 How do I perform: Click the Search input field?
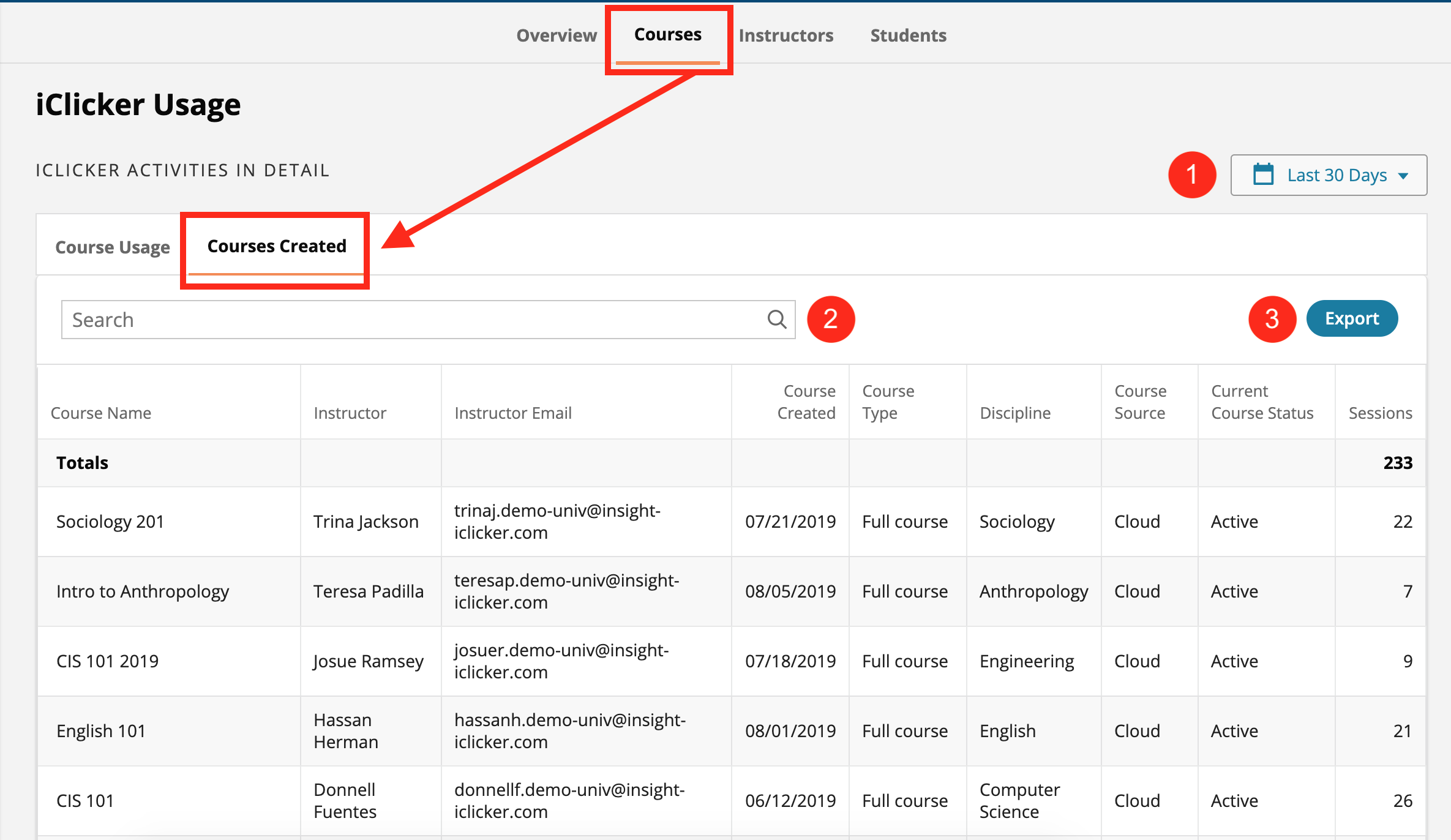367,319
